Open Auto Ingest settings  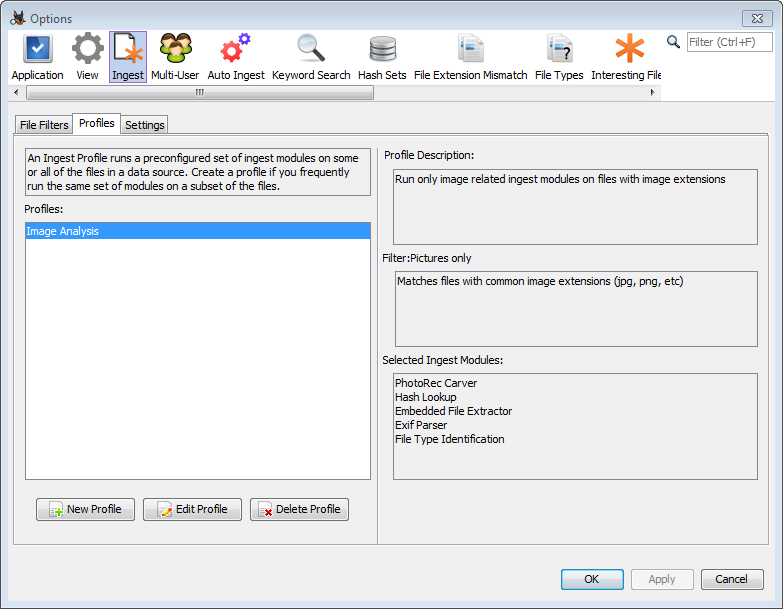coord(235,57)
